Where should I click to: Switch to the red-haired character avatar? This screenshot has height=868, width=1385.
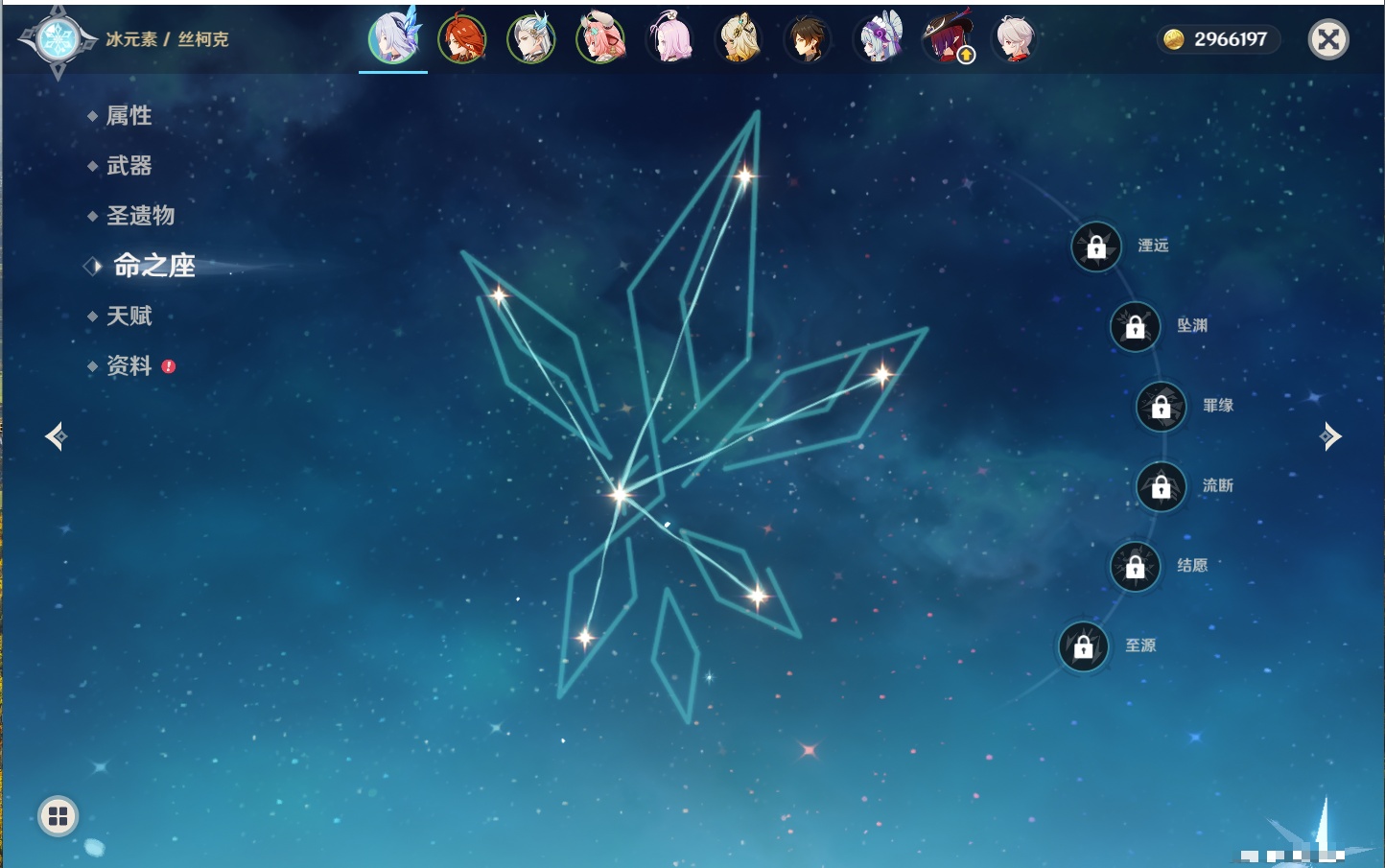click(x=462, y=39)
